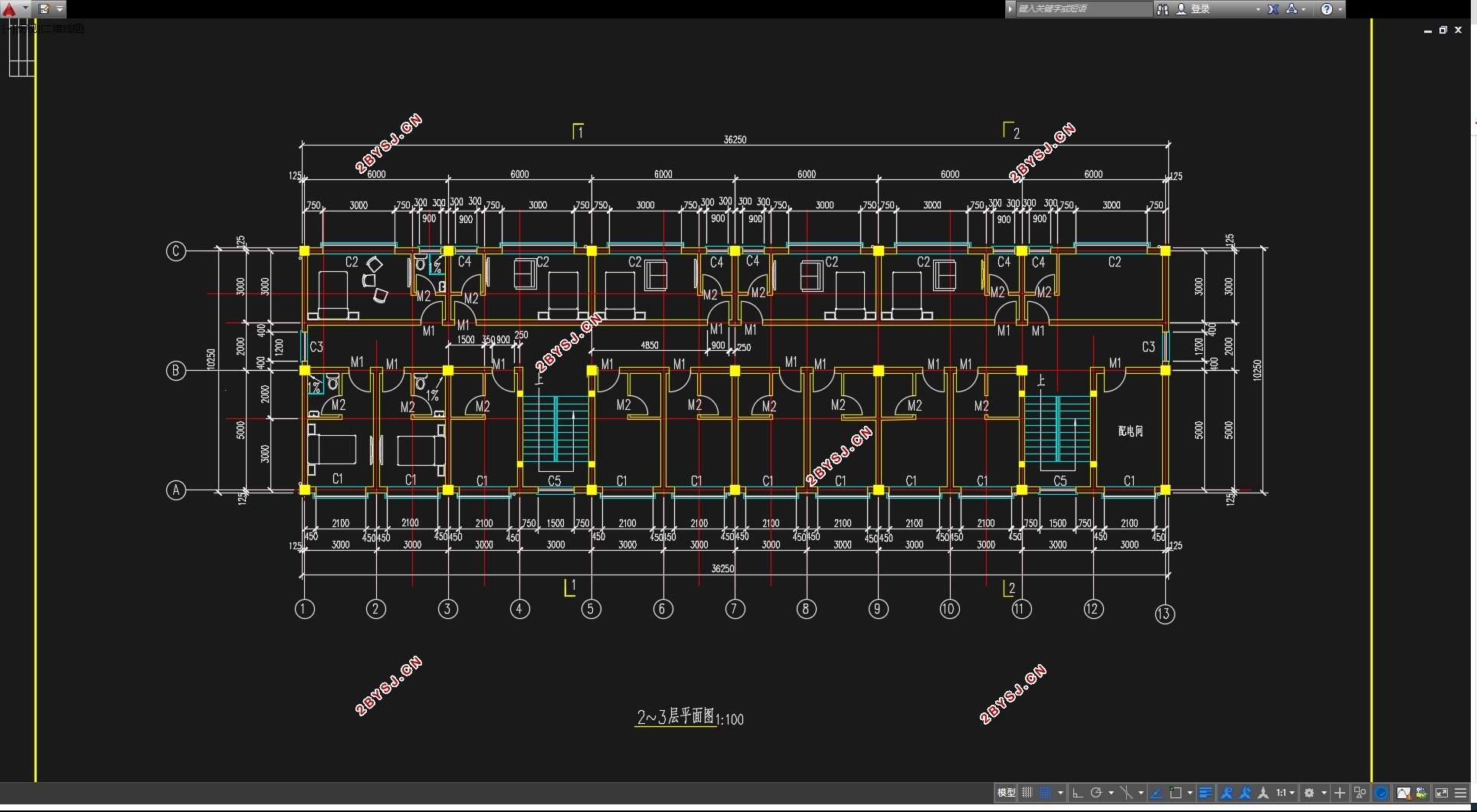Click the Autodesk A360 triangle icon

coord(1292,8)
